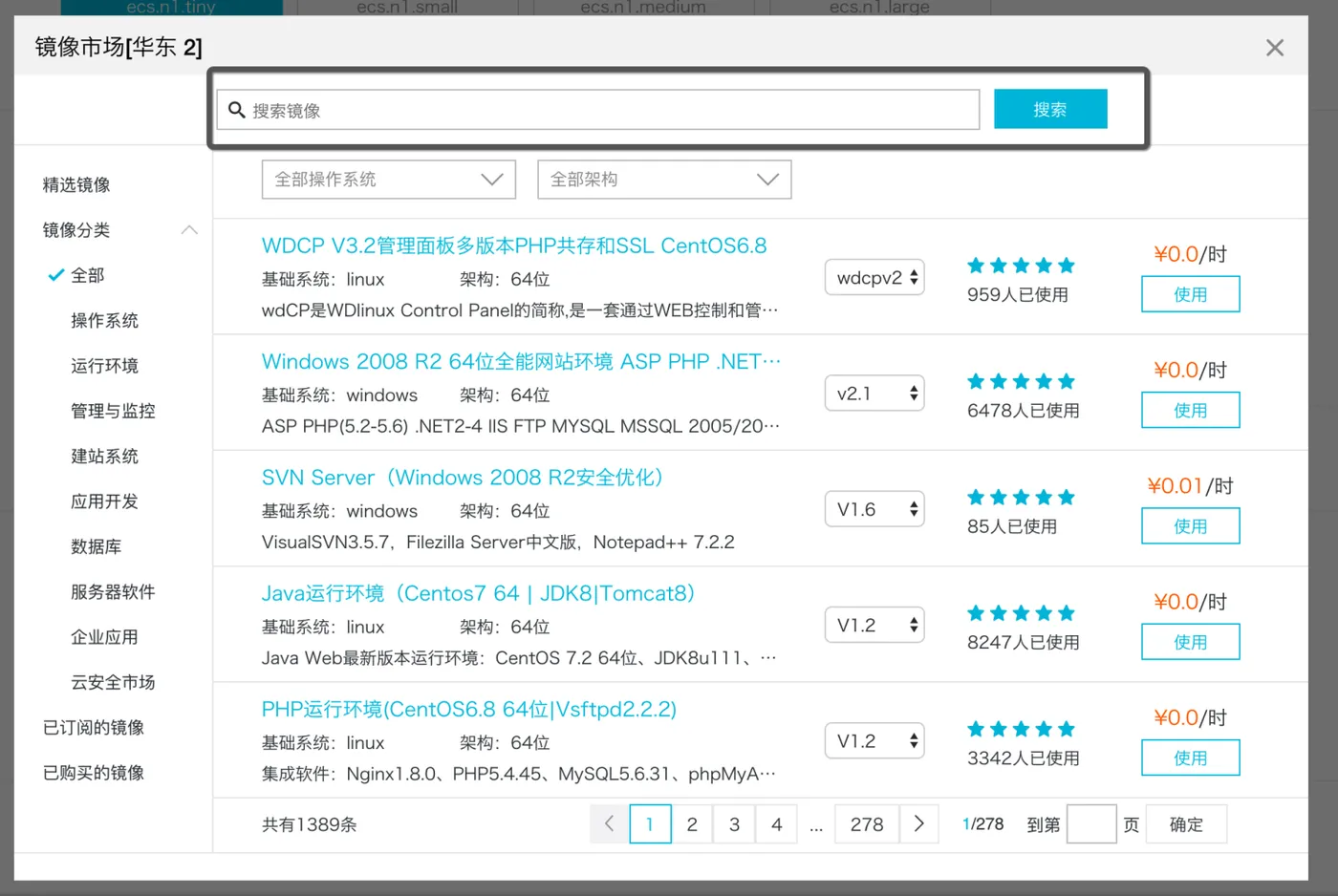Click 使用 for Windows 2008 R2 image

click(x=1190, y=410)
